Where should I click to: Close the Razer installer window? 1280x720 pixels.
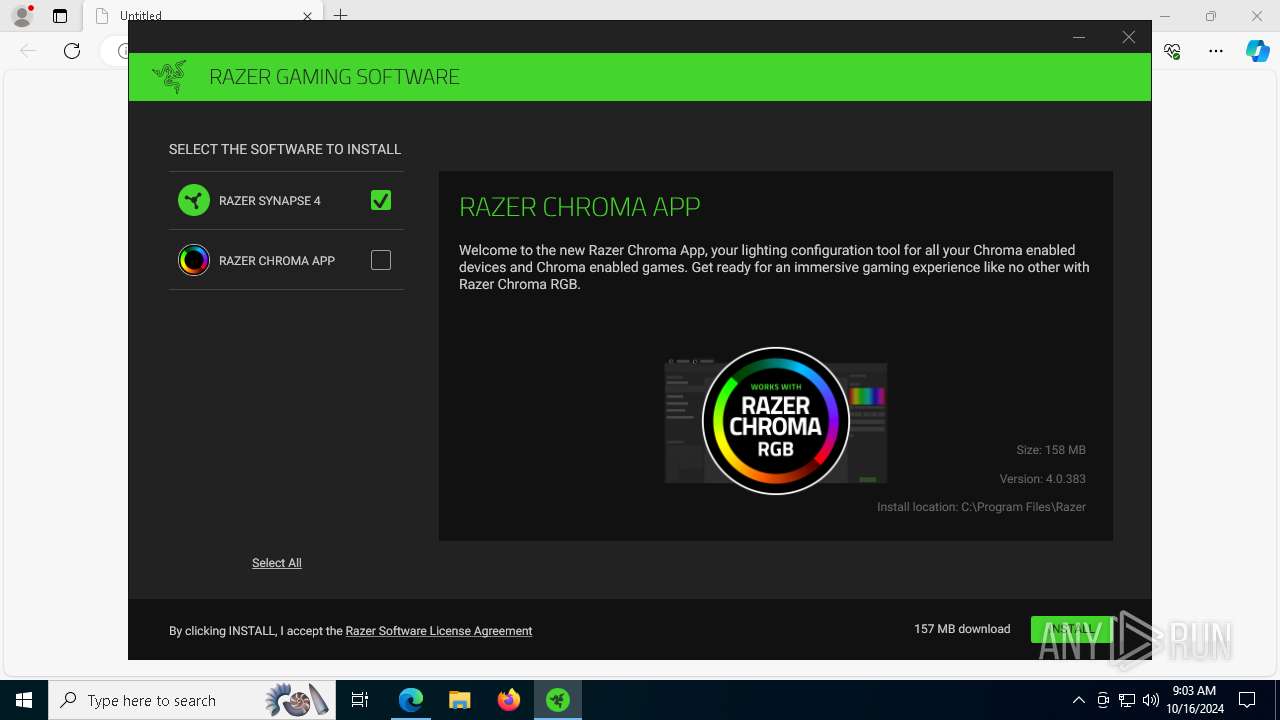pyautogui.click(x=1129, y=37)
